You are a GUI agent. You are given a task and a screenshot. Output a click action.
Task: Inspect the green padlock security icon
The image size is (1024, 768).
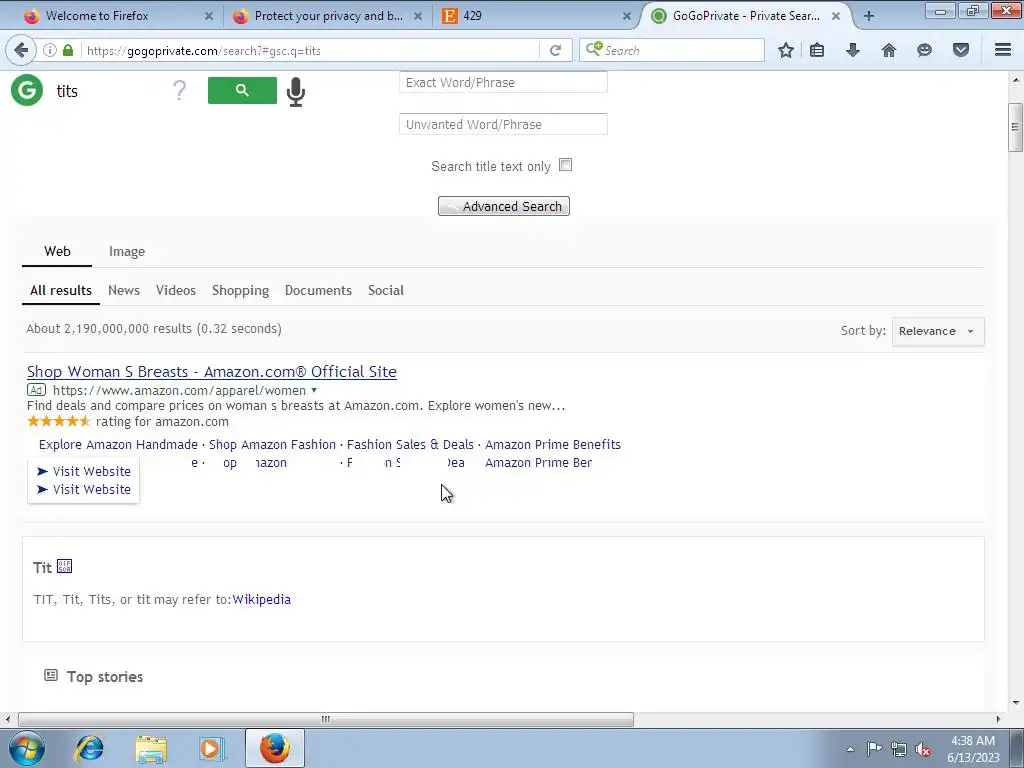tap(68, 50)
